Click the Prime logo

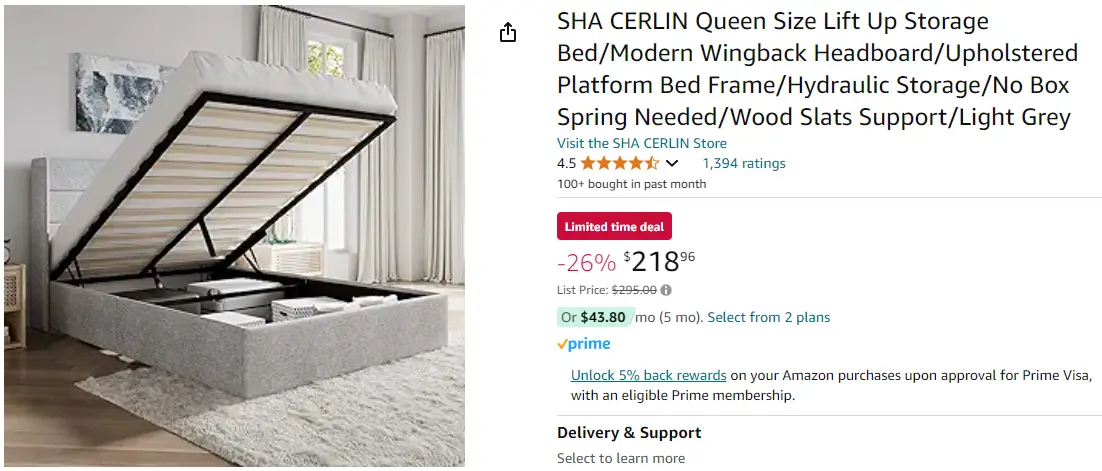coord(583,344)
